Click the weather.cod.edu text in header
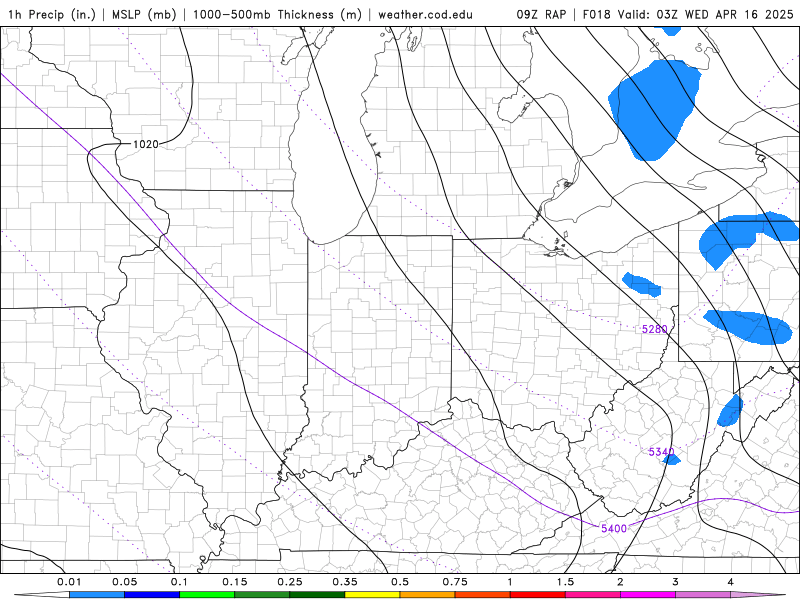Screen dimensions: 800x600 coord(425,14)
